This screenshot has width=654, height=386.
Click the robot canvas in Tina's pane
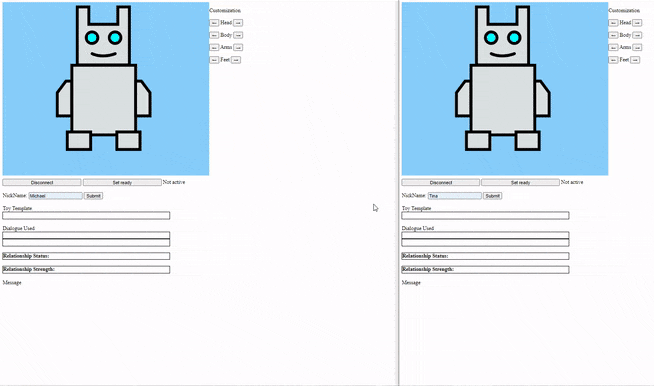pyautogui.click(x=505, y=88)
